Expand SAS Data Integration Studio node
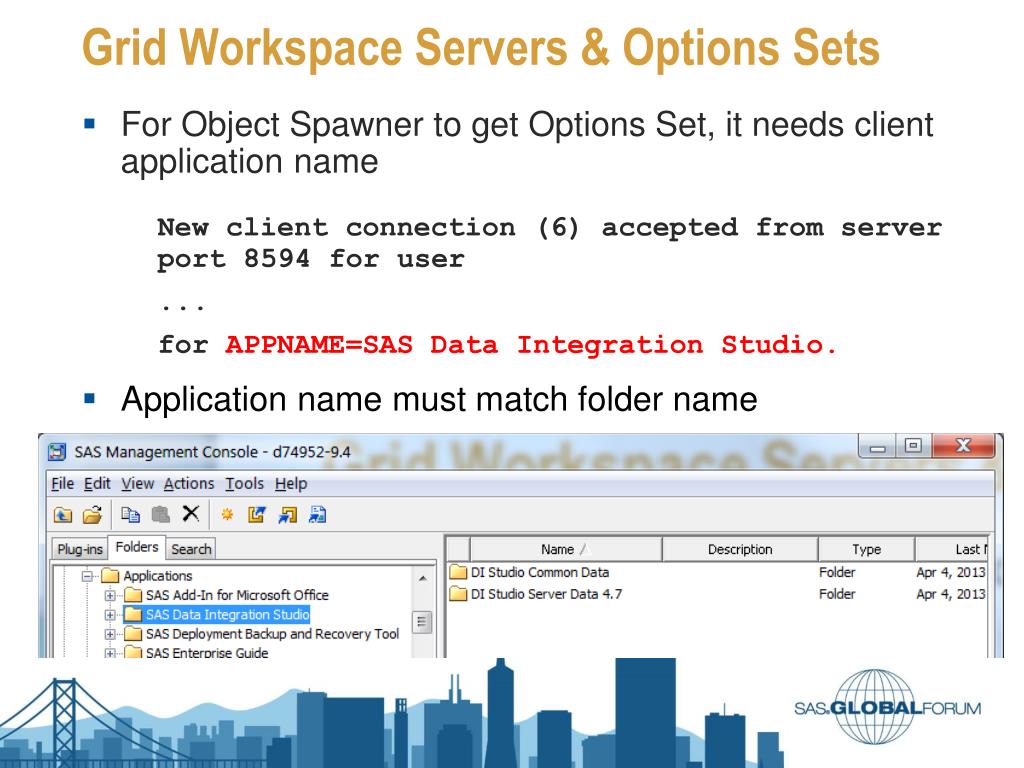This screenshot has width=1024, height=768. tap(110, 615)
